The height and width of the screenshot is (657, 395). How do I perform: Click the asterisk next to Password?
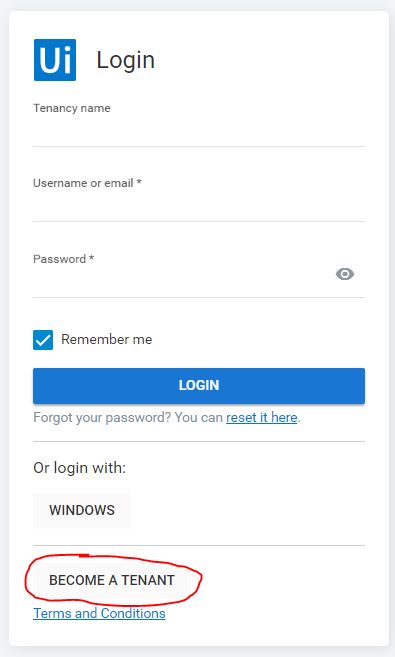pos(91,258)
